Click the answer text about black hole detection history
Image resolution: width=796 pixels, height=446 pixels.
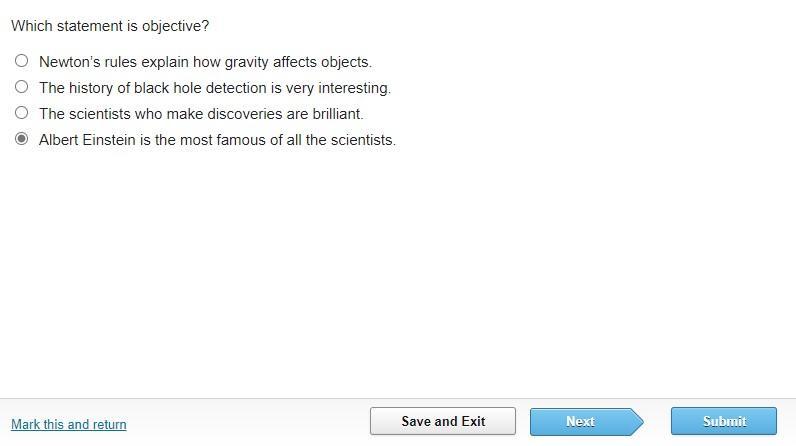pos(214,88)
